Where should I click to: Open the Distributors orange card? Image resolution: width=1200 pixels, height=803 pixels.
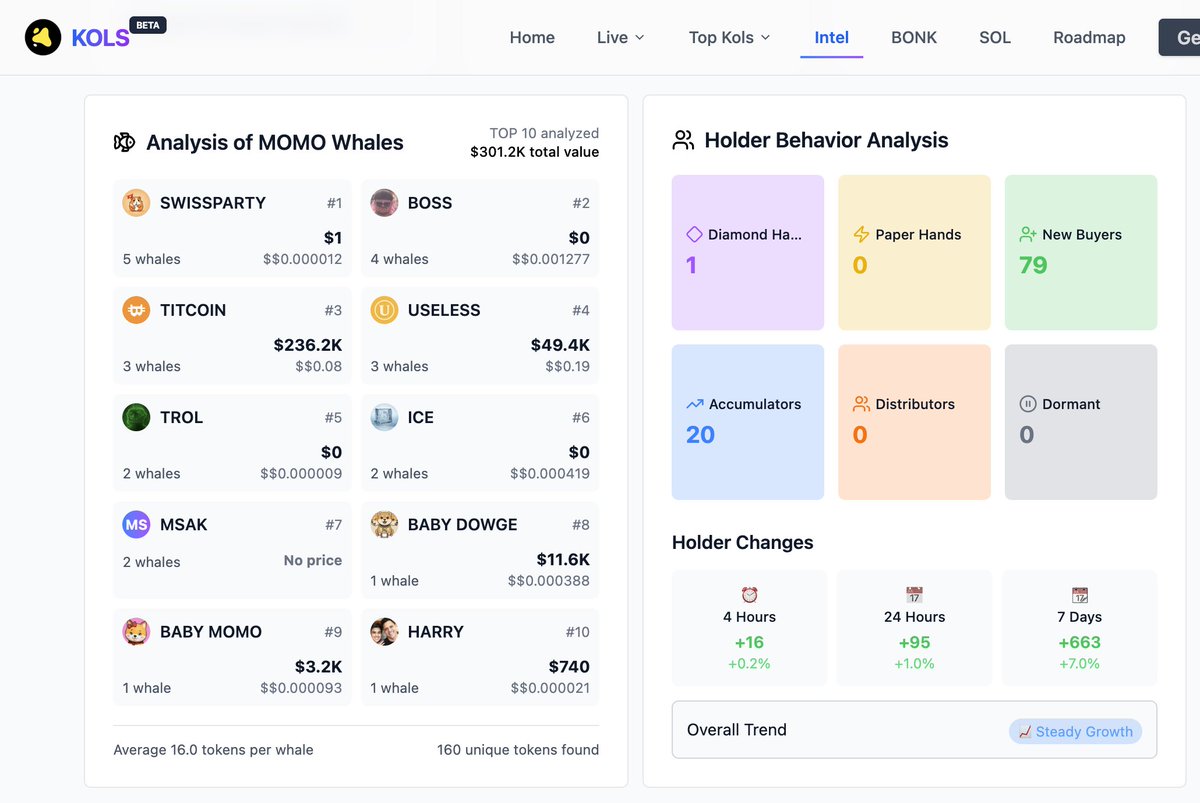pos(914,422)
